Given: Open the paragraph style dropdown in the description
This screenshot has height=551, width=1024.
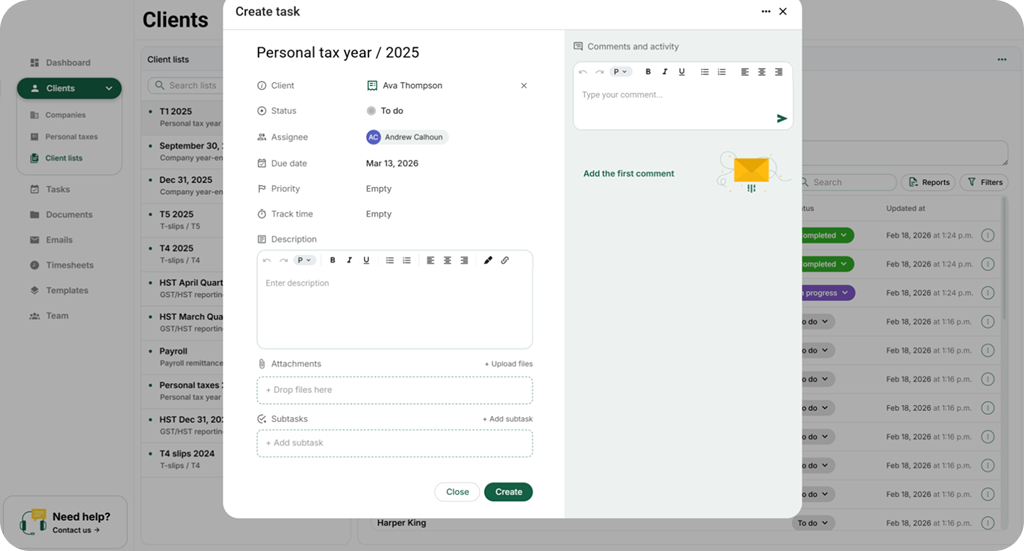Looking at the screenshot, I should [x=304, y=260].
